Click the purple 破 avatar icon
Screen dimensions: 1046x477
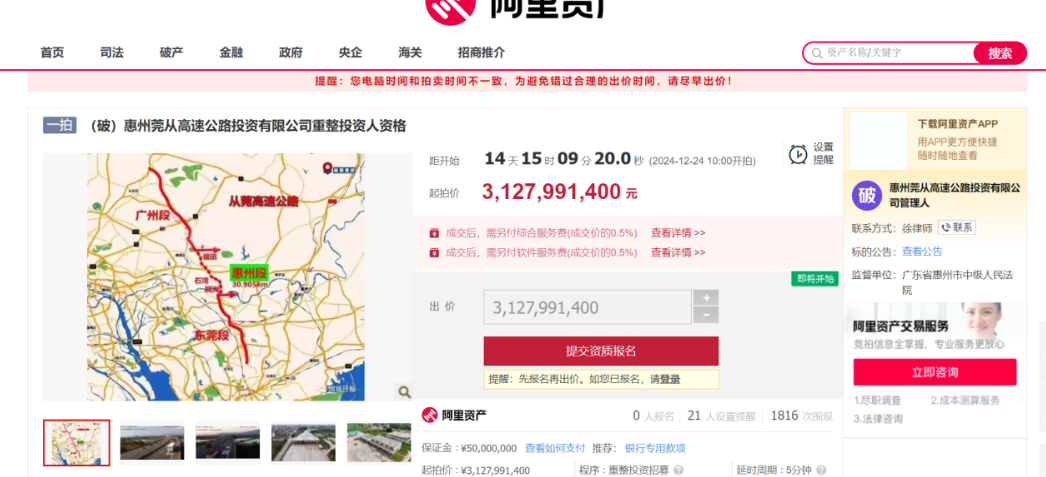pyautogui.click(x=867, y=196)
